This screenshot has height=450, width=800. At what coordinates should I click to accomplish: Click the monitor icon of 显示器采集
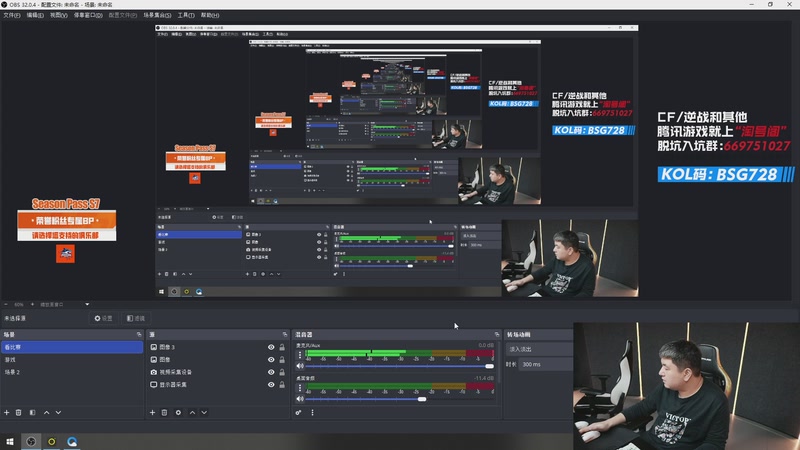pos(154,385)
